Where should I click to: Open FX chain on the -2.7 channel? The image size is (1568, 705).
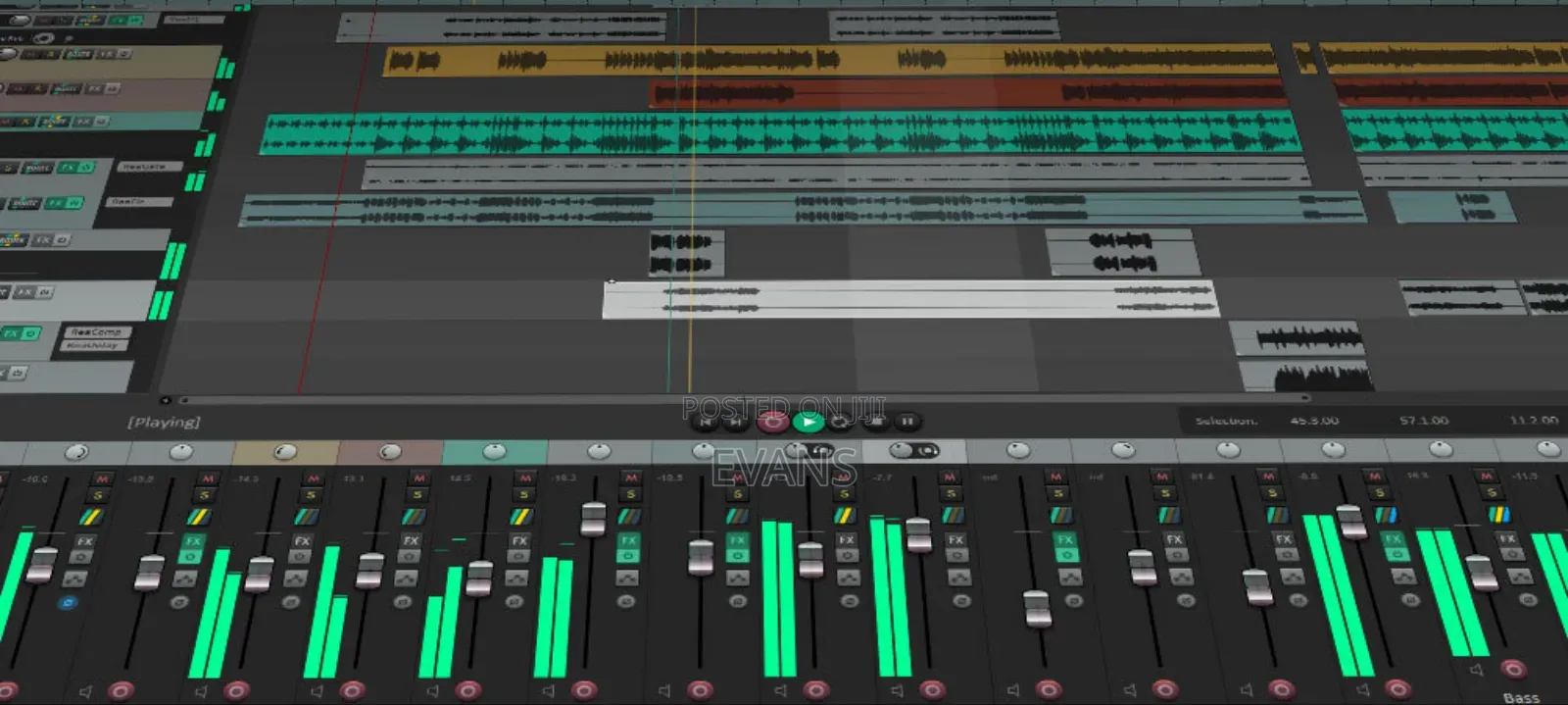pos(955,540)
